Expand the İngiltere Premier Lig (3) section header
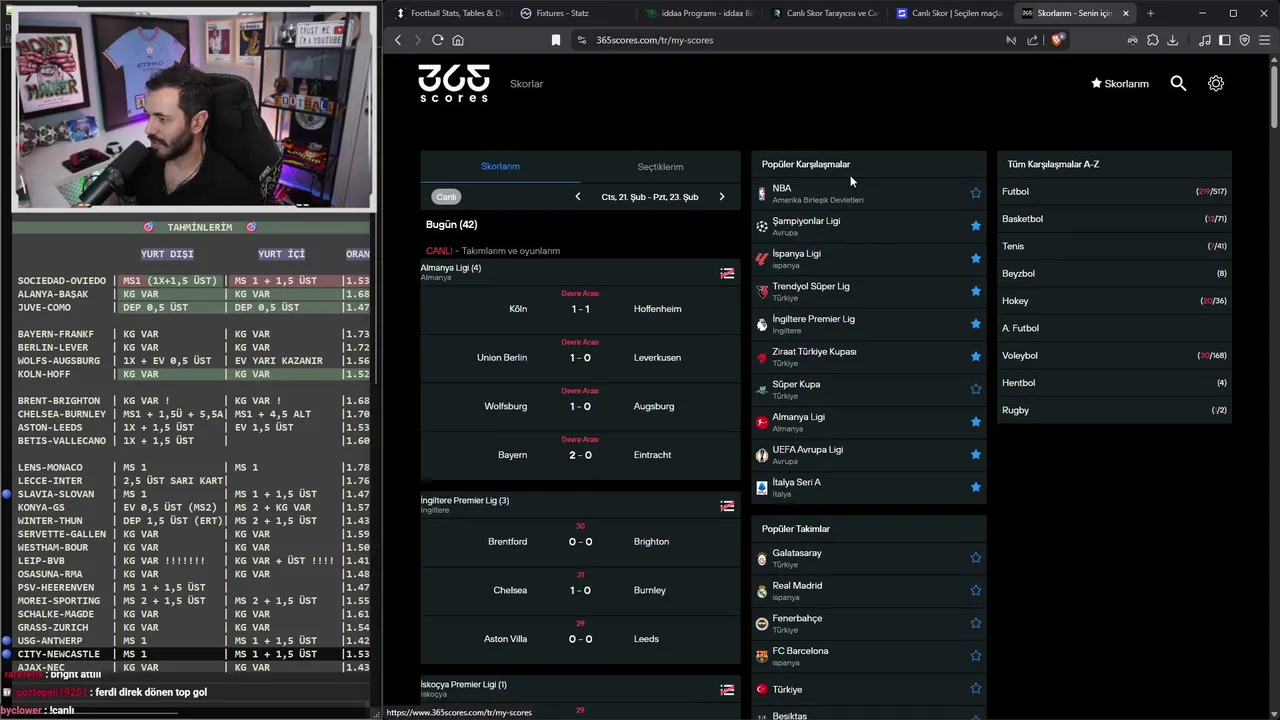 click(580, 505)
